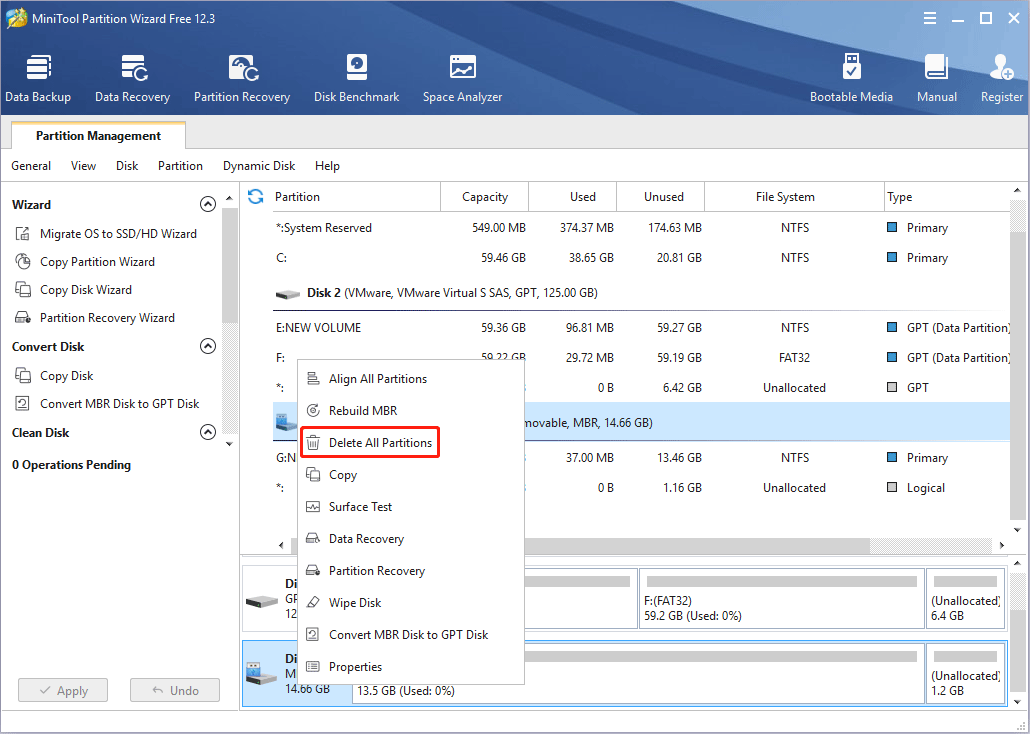Sort by Capacity column header
Image resolution: width=1030 pixels, height=734 pixels.
click(485, 196)
